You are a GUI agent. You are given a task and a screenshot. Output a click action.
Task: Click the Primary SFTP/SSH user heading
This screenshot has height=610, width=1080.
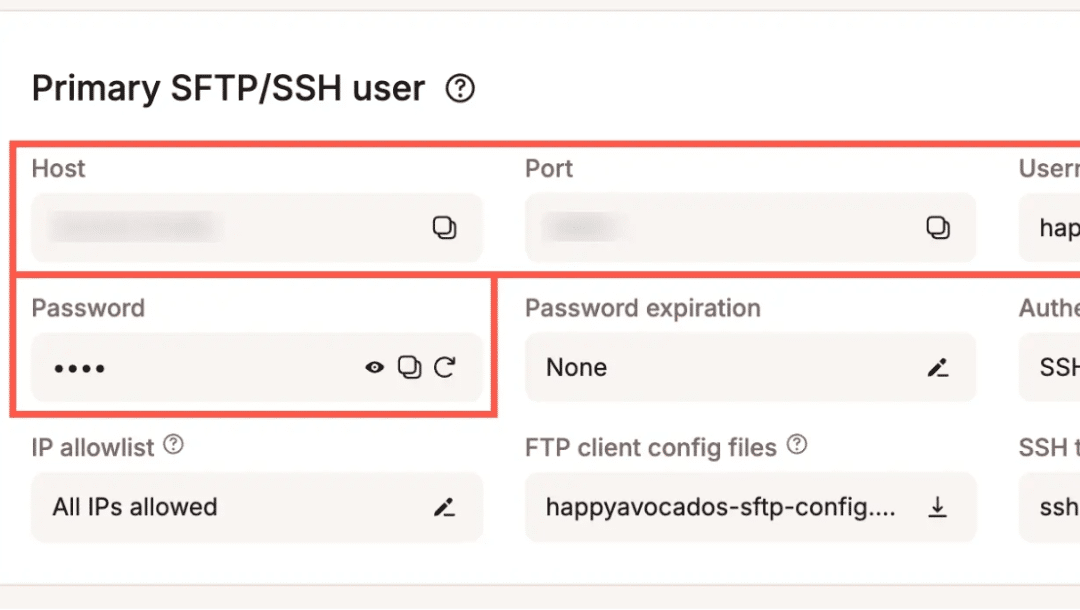[228, 88]
